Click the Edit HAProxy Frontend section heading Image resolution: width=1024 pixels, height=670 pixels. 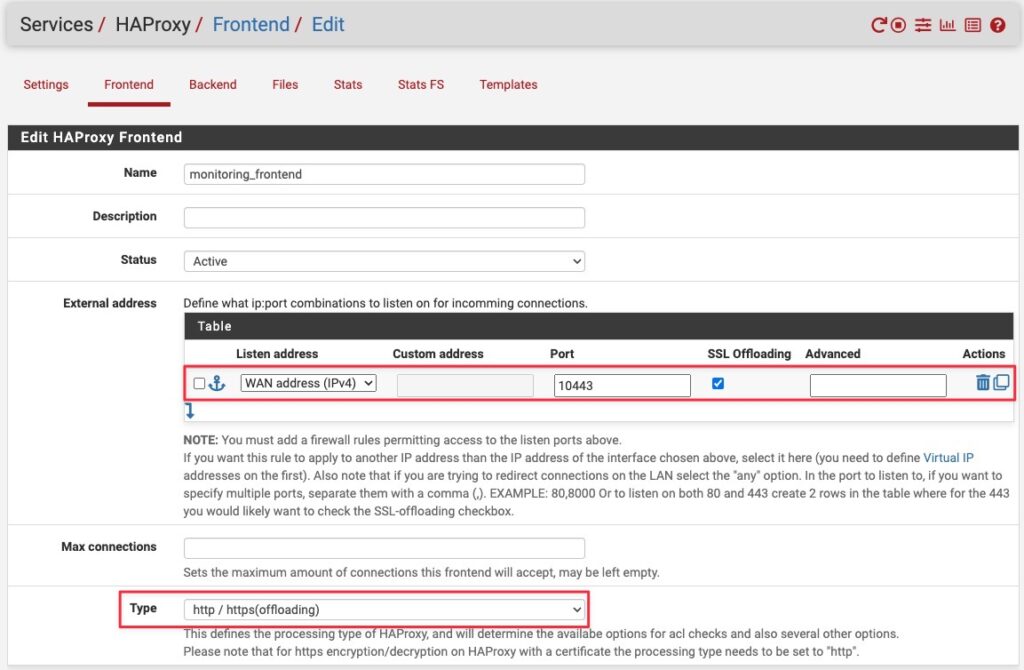click(x=101, y=137)
